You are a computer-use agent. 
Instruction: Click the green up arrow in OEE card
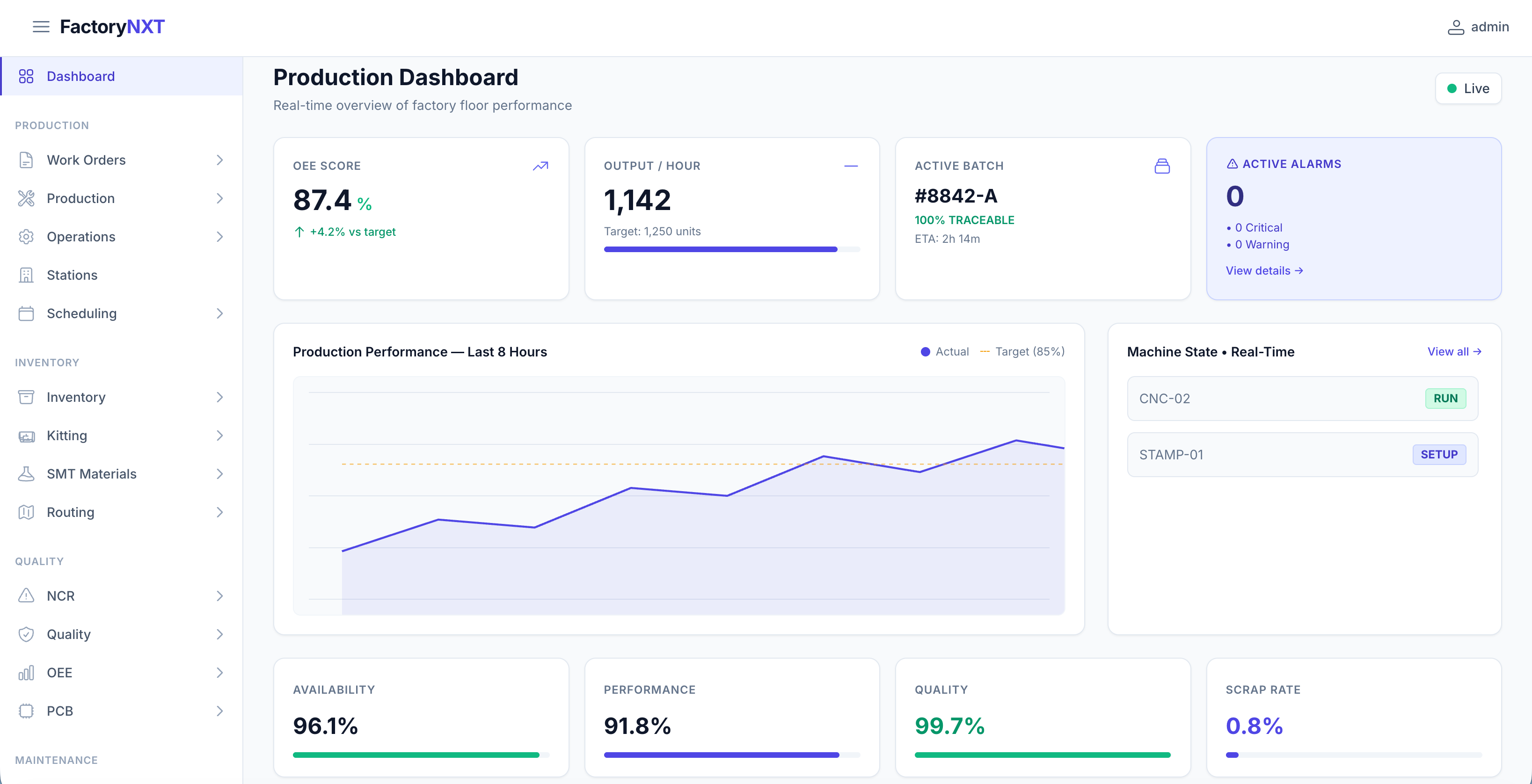coord(299,232)
